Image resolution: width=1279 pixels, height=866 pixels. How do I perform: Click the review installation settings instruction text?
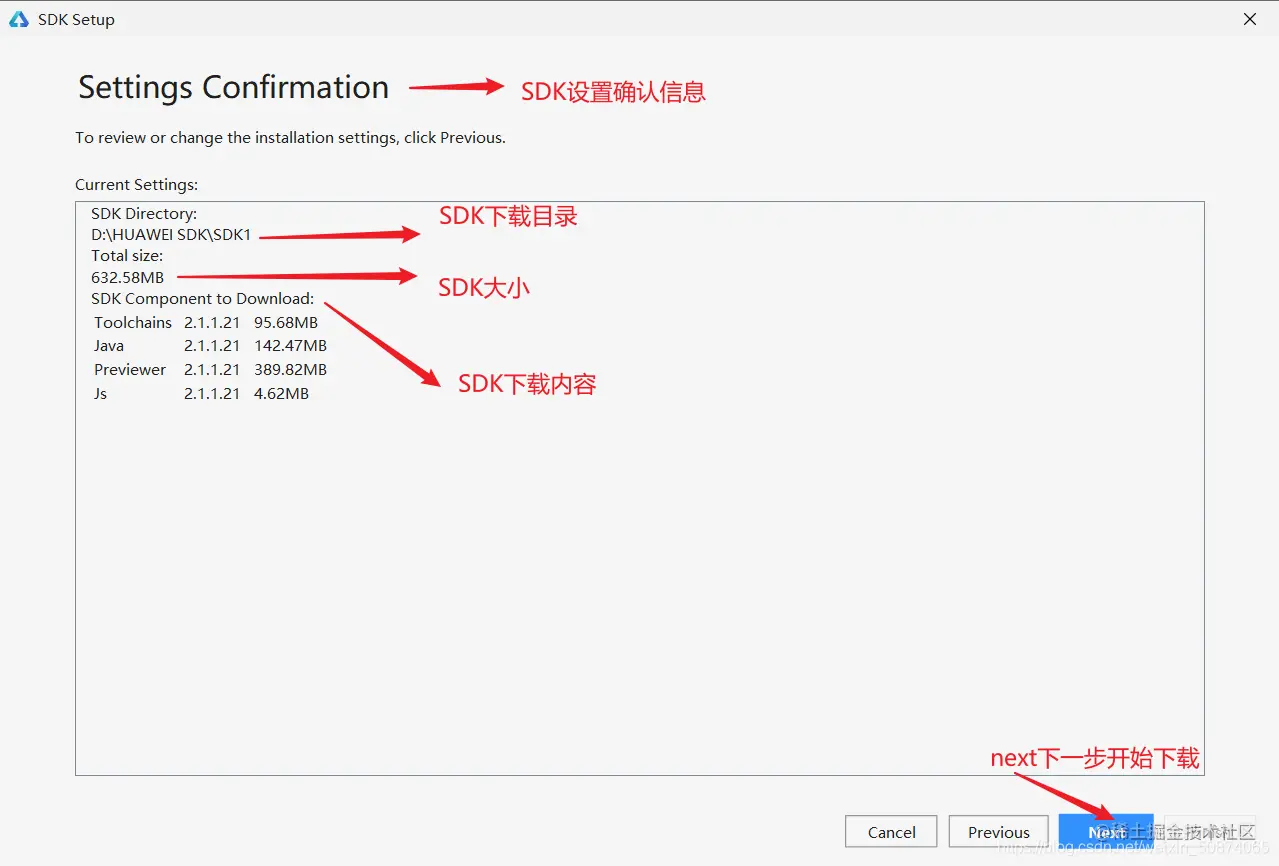(x=290, y=138)
